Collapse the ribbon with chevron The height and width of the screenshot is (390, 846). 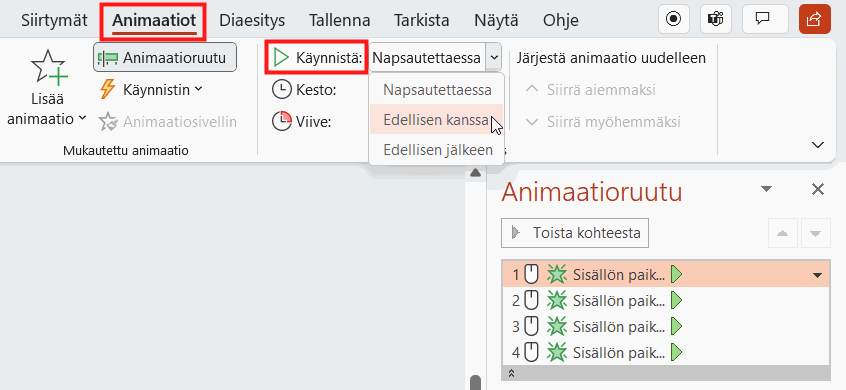point(818,145)
